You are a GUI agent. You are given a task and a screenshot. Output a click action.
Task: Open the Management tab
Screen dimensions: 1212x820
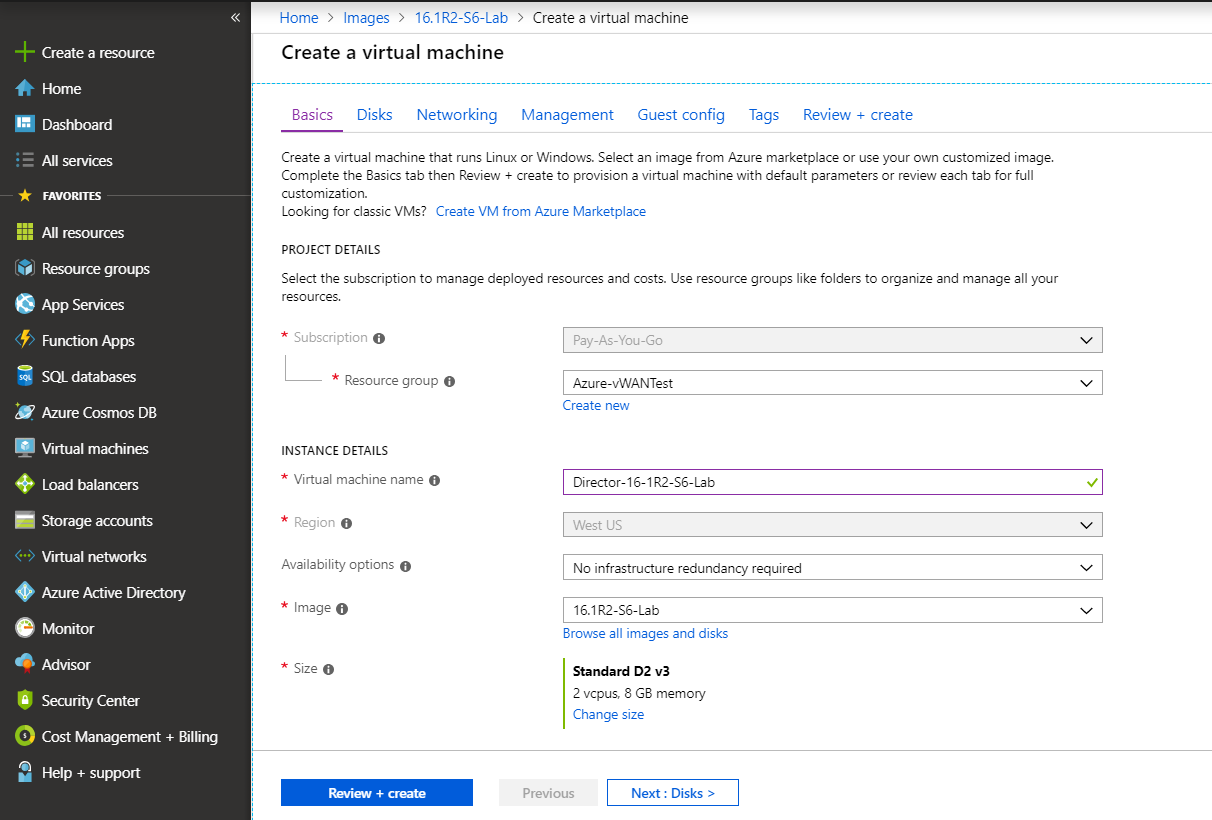click(x=567, y=114)
